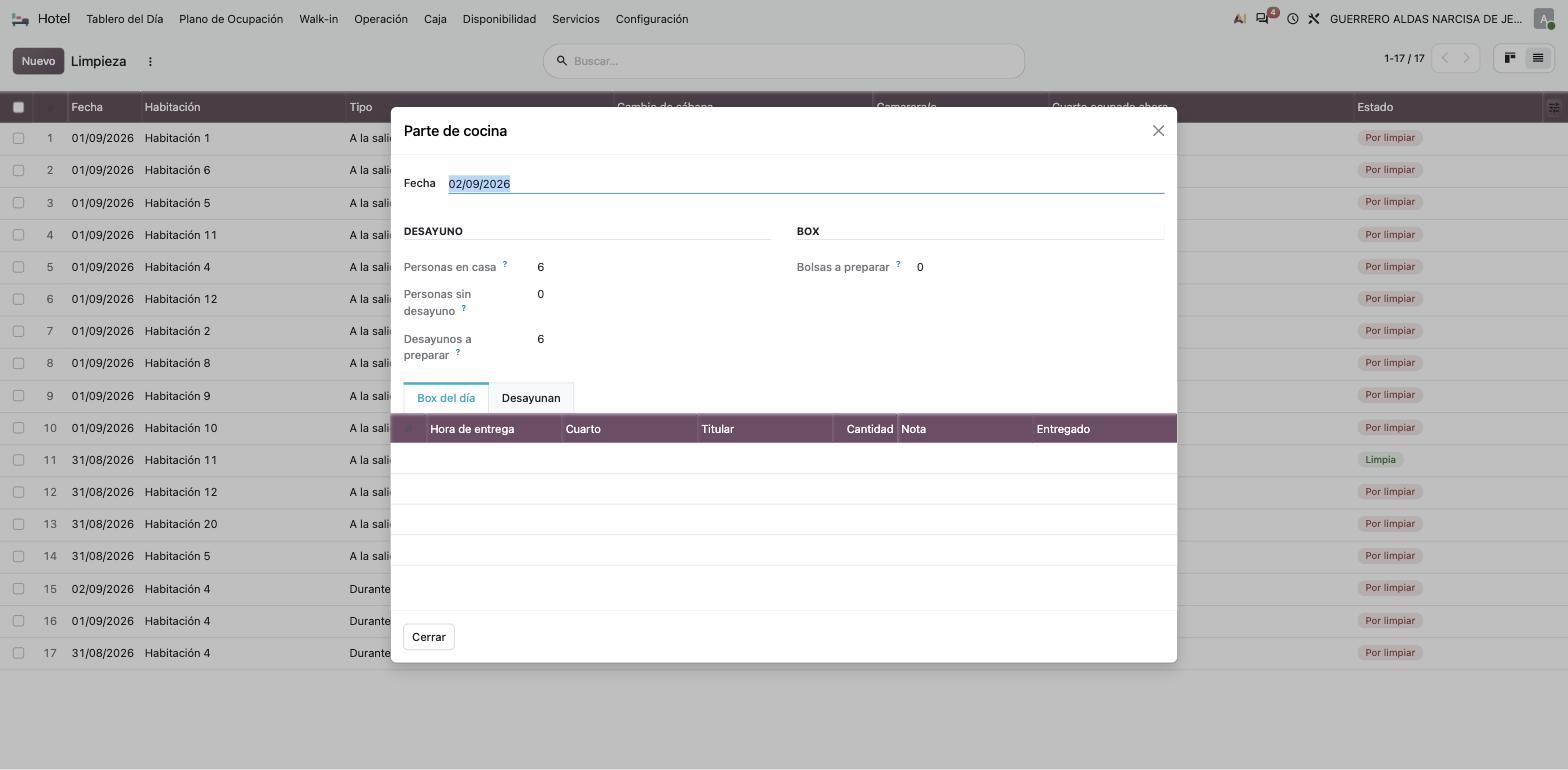Switch to the kanban view

tap(1510, 58)
